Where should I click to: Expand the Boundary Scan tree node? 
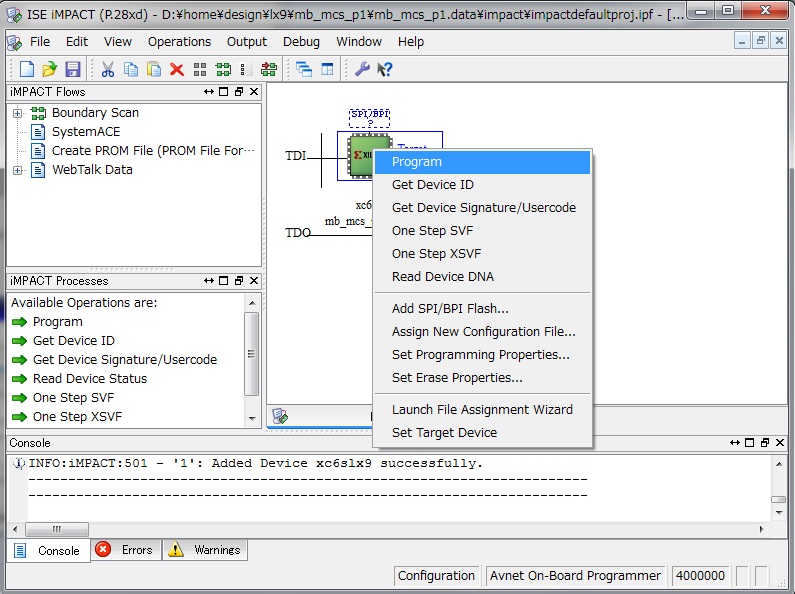pyautogui.click(x=17, y=113)
